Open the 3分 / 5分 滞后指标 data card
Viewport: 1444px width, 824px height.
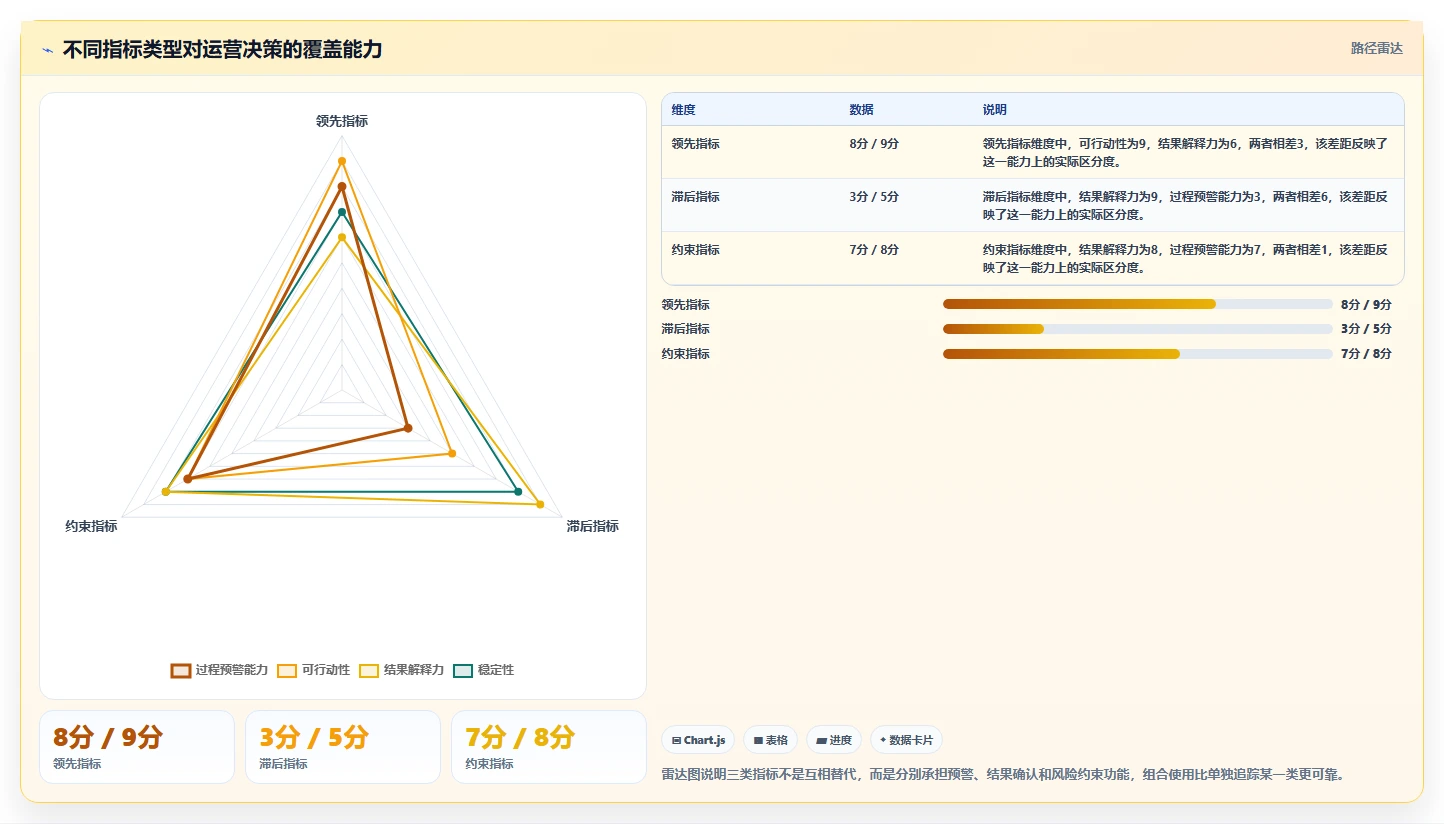tap(343, 747)
